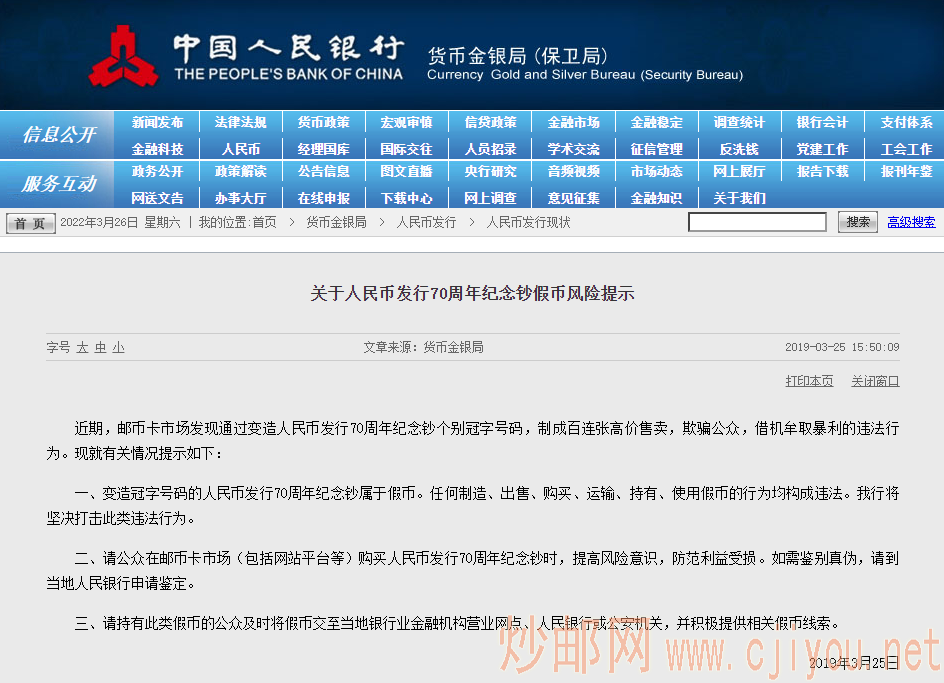This screenshot has width=944, height=683.
Task: Open 法律法规 menu item
Action: [240, 122]
